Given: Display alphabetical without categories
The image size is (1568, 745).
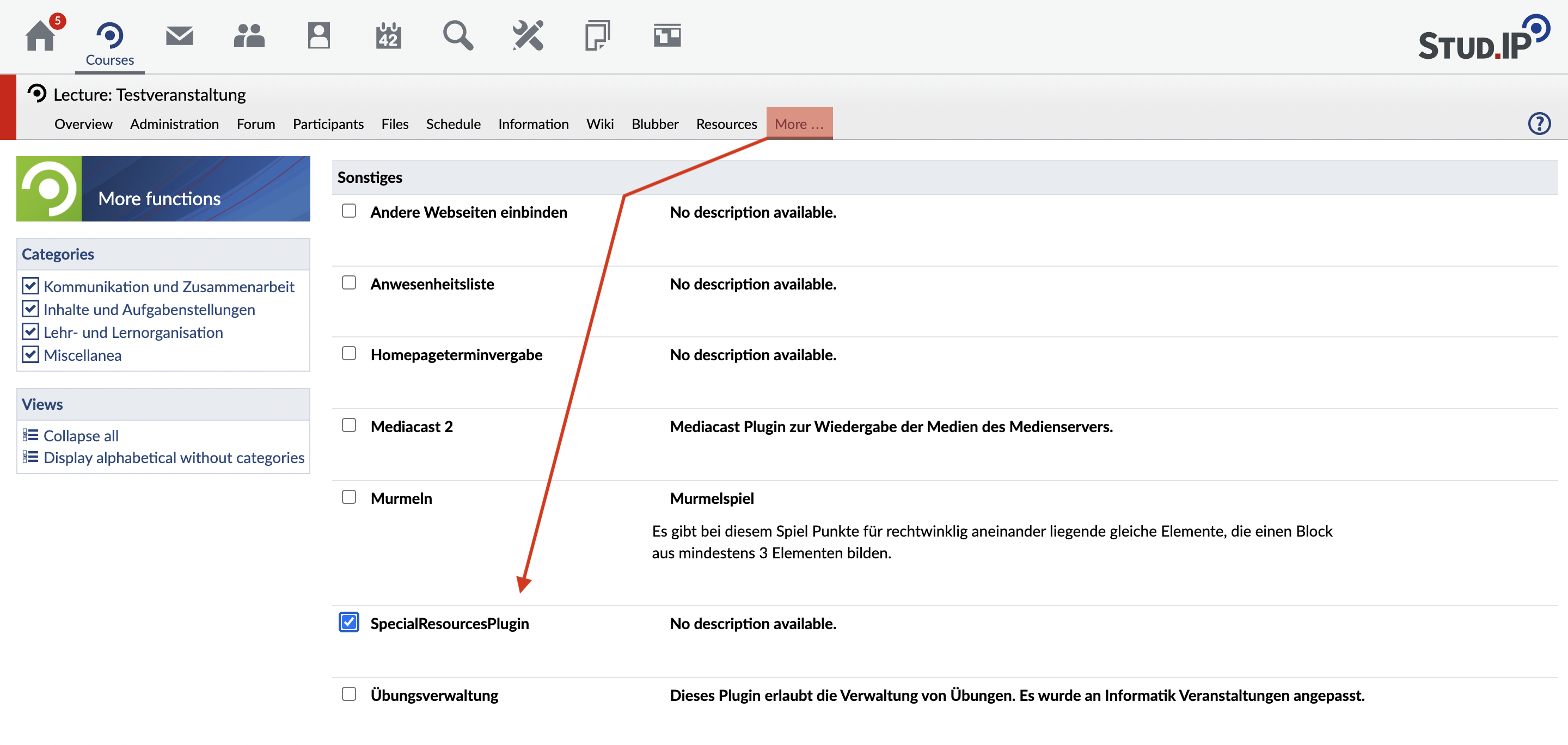Looking at the screenshot, I should pos(174,458).
